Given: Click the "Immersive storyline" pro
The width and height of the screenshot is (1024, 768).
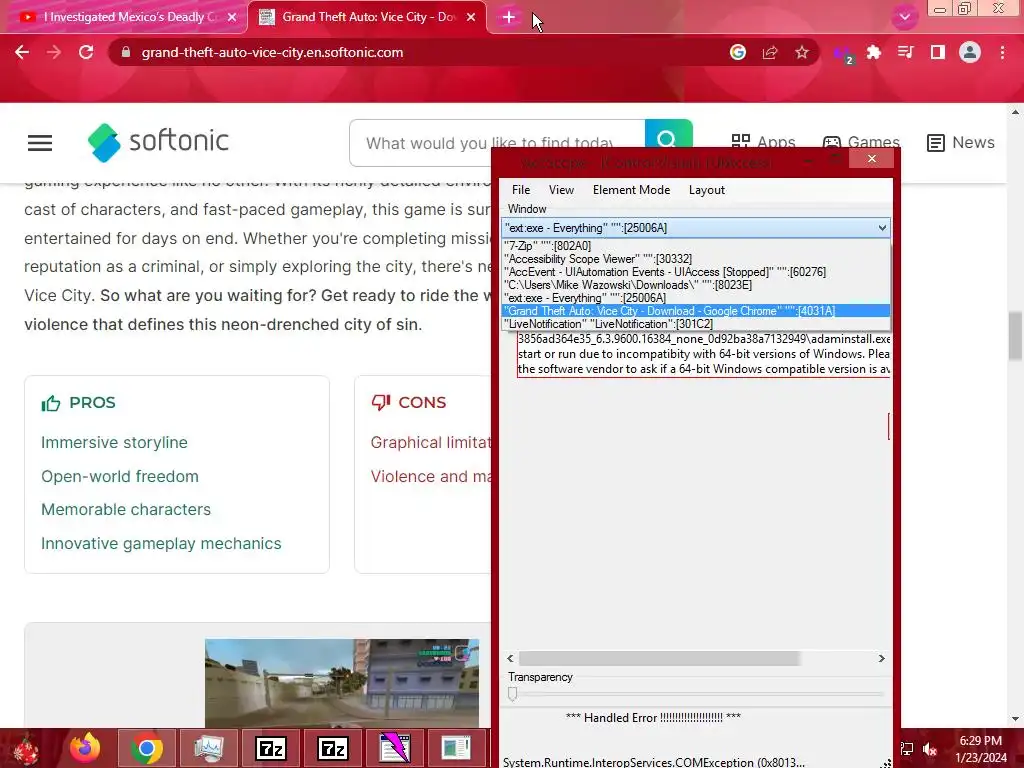Looking at the screenshot, I should tap(114, 442).
